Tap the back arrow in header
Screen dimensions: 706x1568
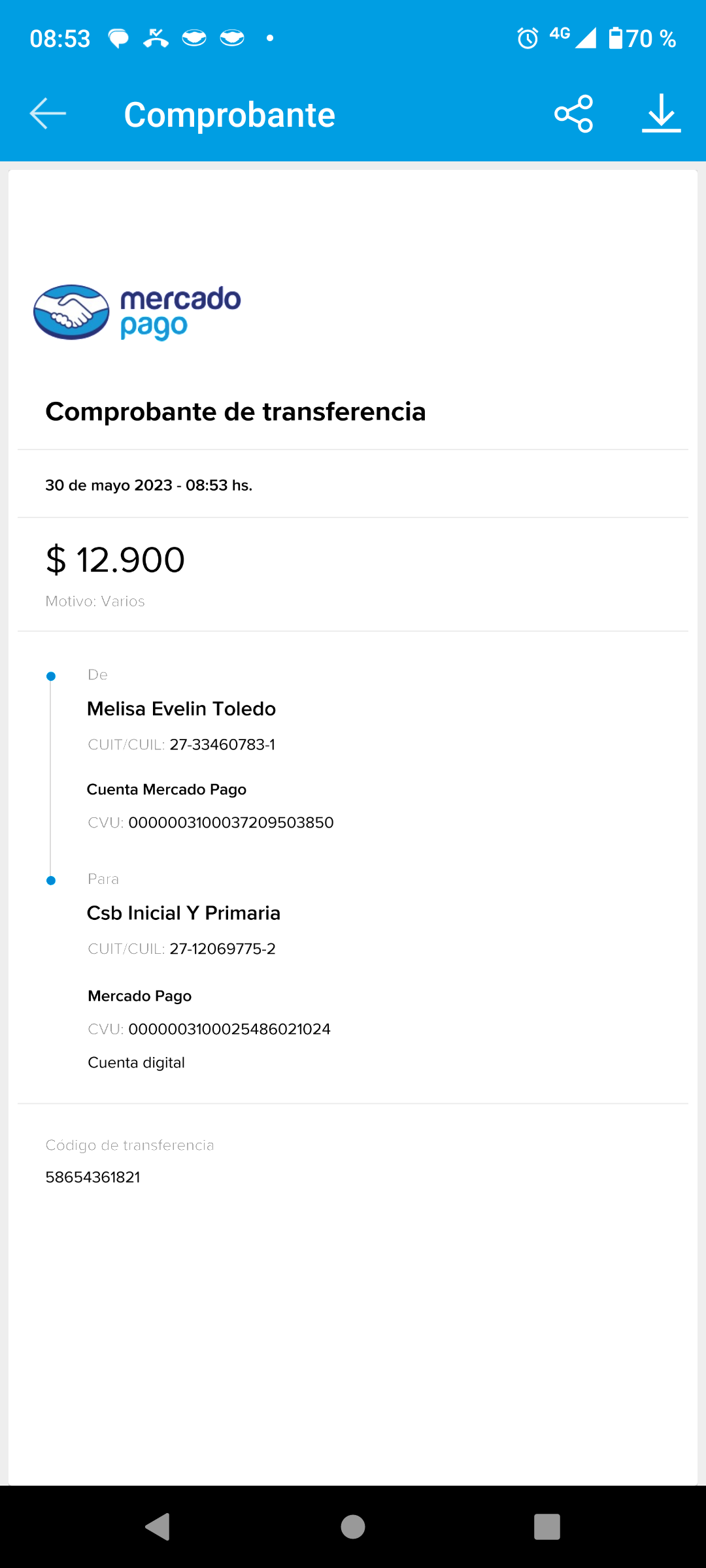pos(48,114)
